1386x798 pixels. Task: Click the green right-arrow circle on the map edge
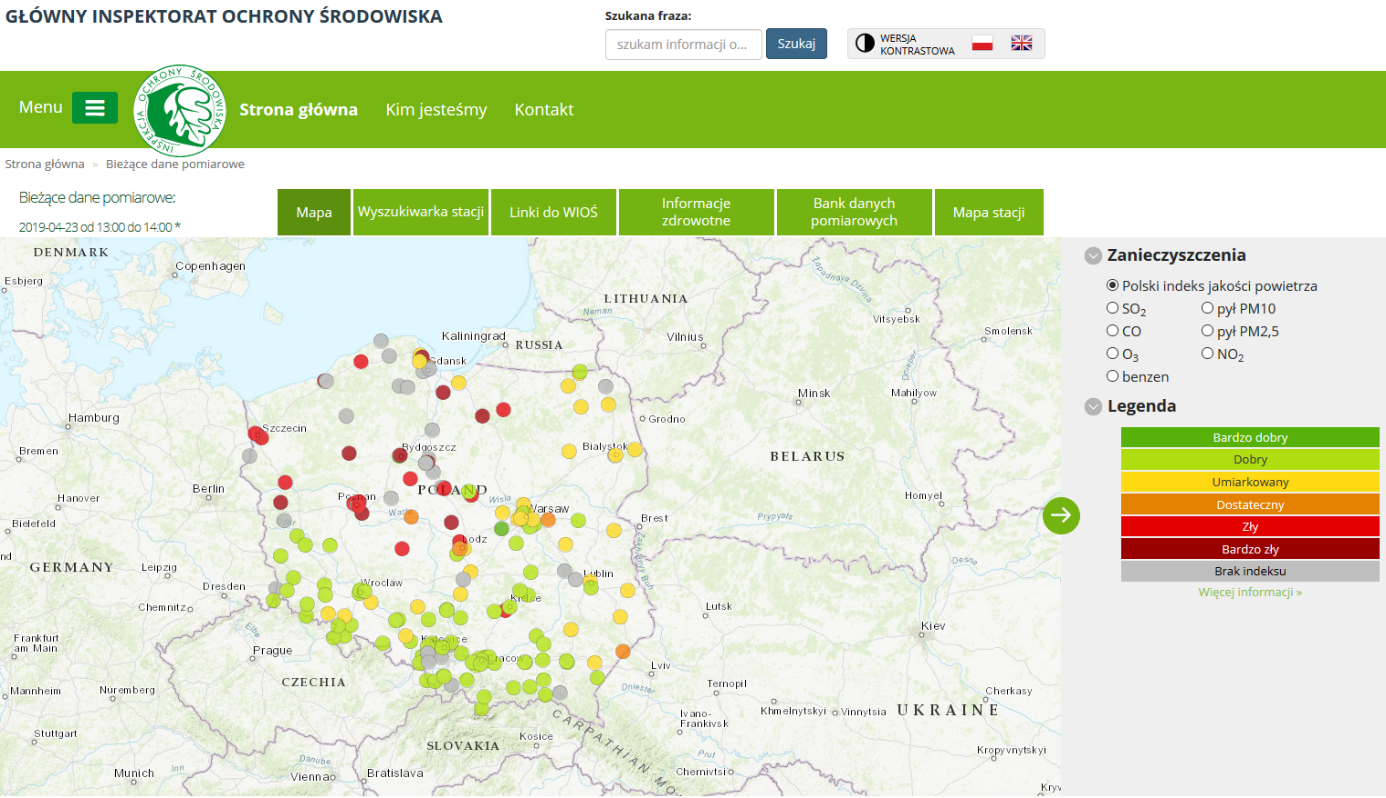[1061, 515]
